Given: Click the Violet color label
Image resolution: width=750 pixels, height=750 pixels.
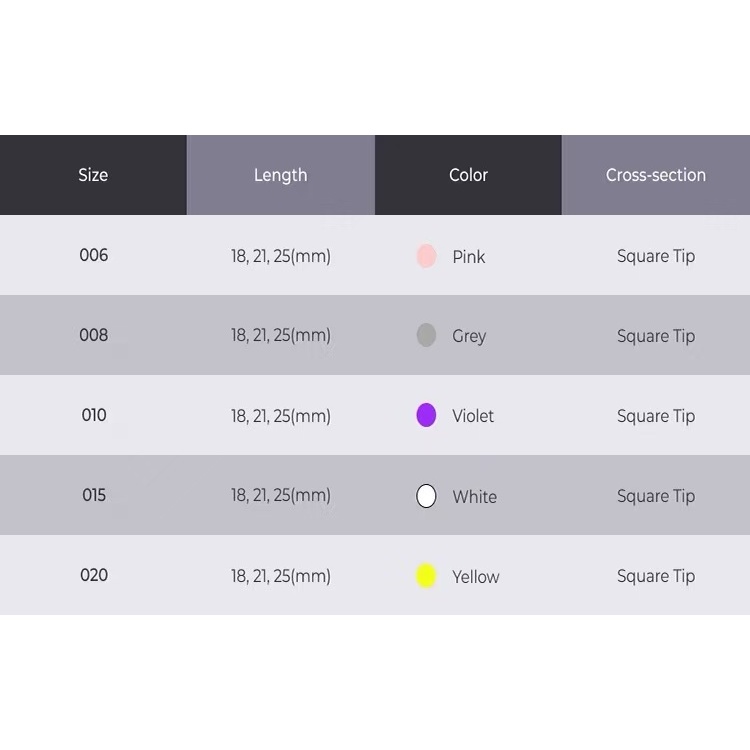Looking at the screenshot, I should 473,416.
